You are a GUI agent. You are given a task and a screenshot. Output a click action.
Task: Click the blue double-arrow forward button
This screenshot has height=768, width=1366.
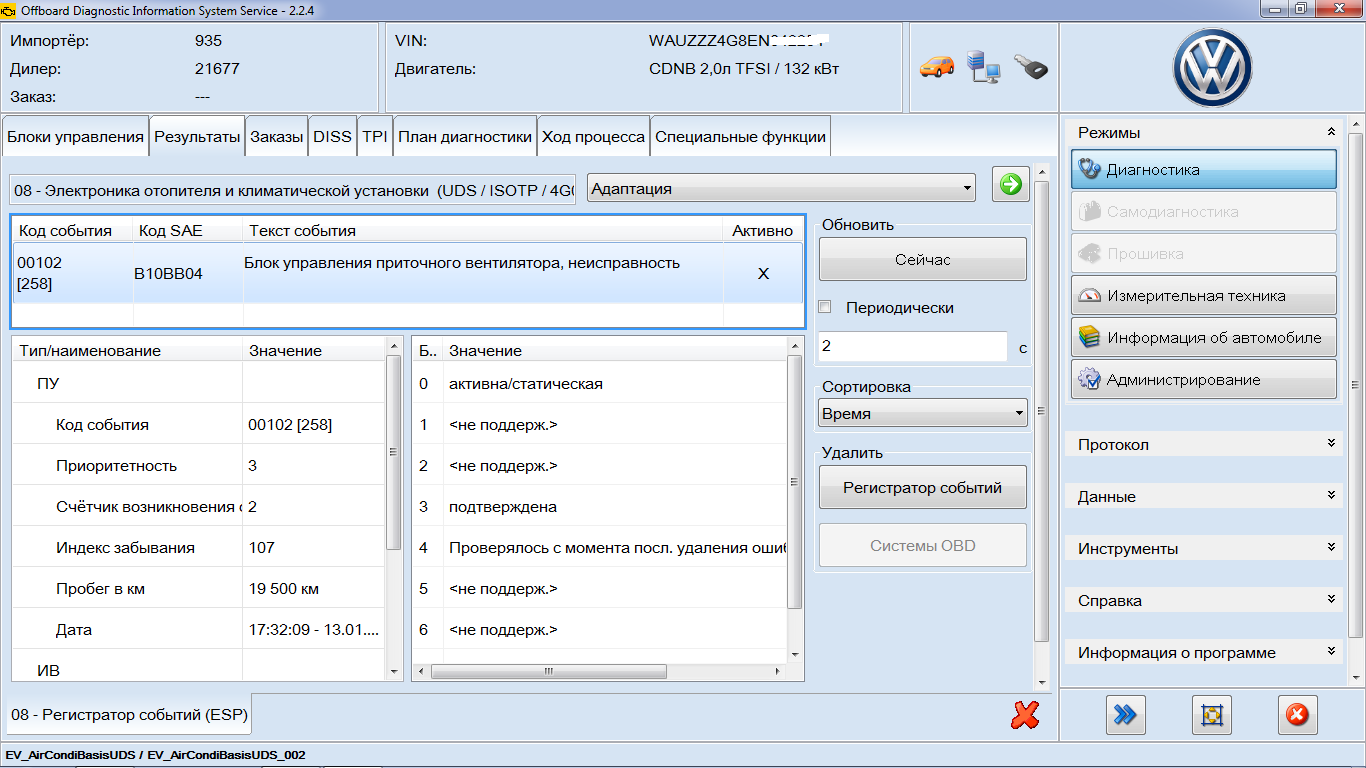[x=1126, y=715]
